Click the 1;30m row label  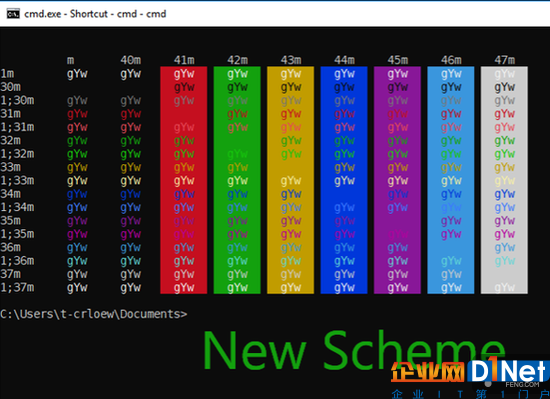coord(17,101)
